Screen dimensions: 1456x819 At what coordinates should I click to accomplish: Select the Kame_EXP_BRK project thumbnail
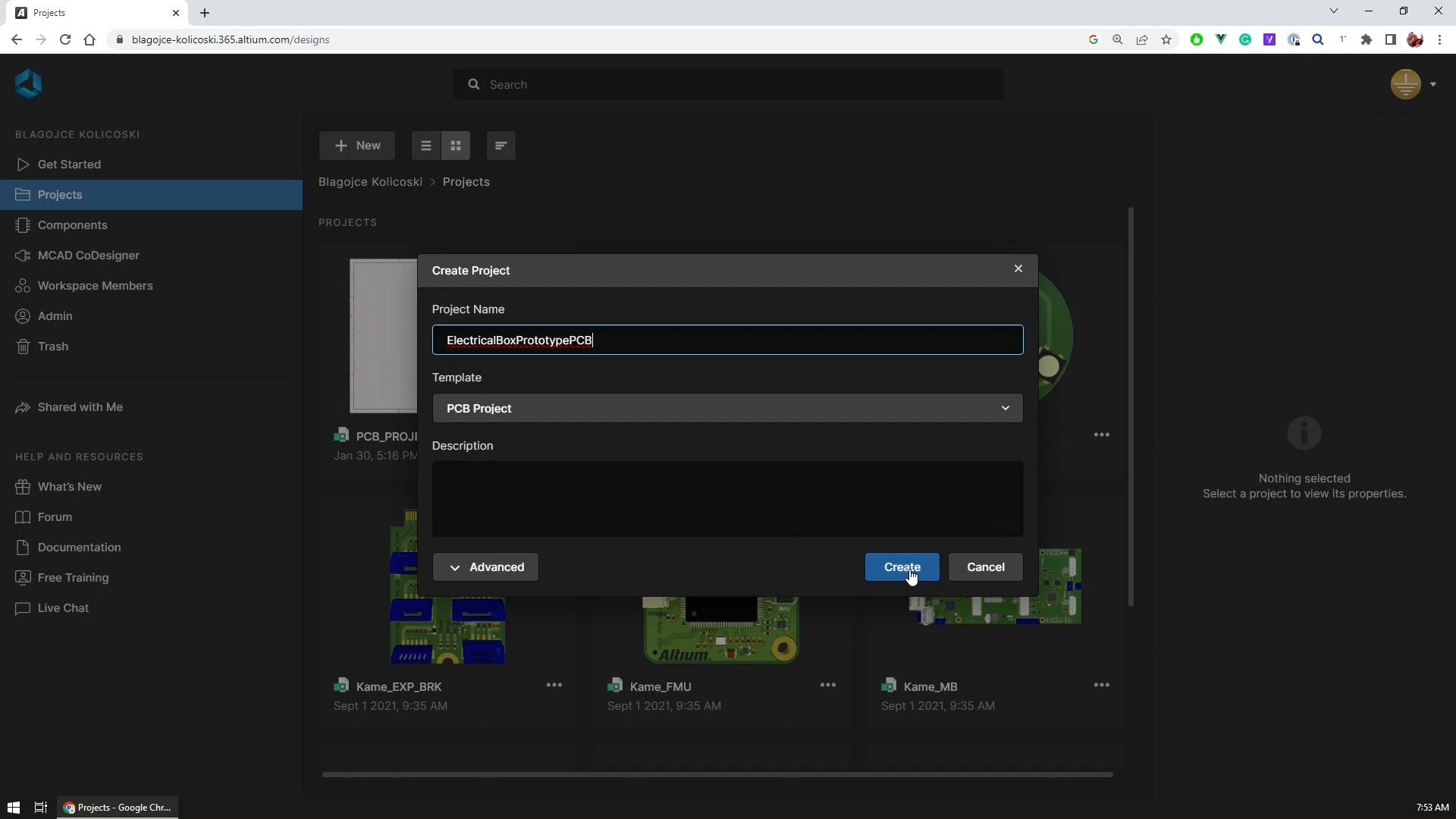point(447,629)
